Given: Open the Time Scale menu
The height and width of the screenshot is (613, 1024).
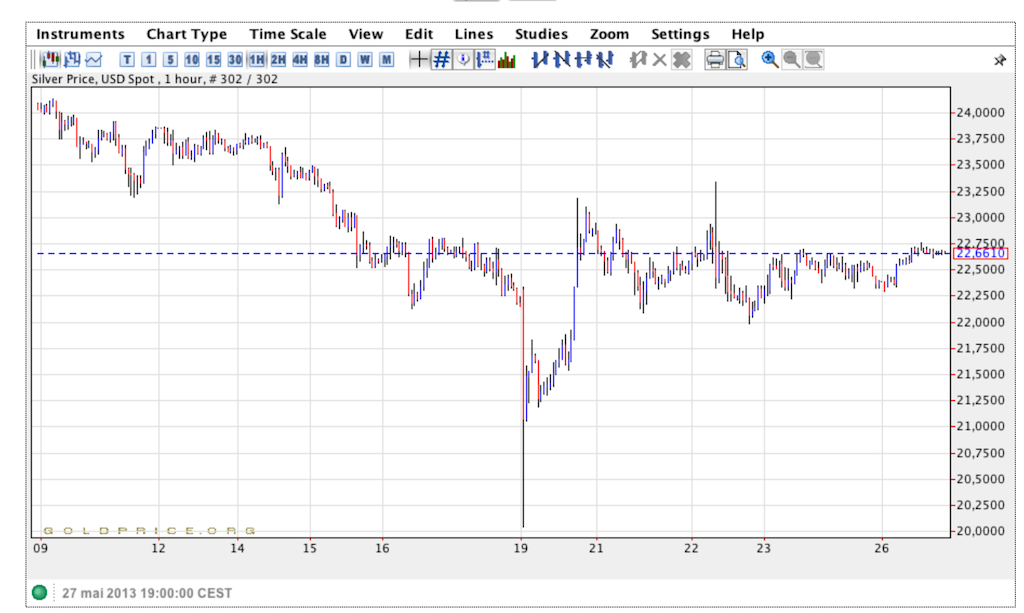Looking at the screenshot, I should tap(288, 34).
